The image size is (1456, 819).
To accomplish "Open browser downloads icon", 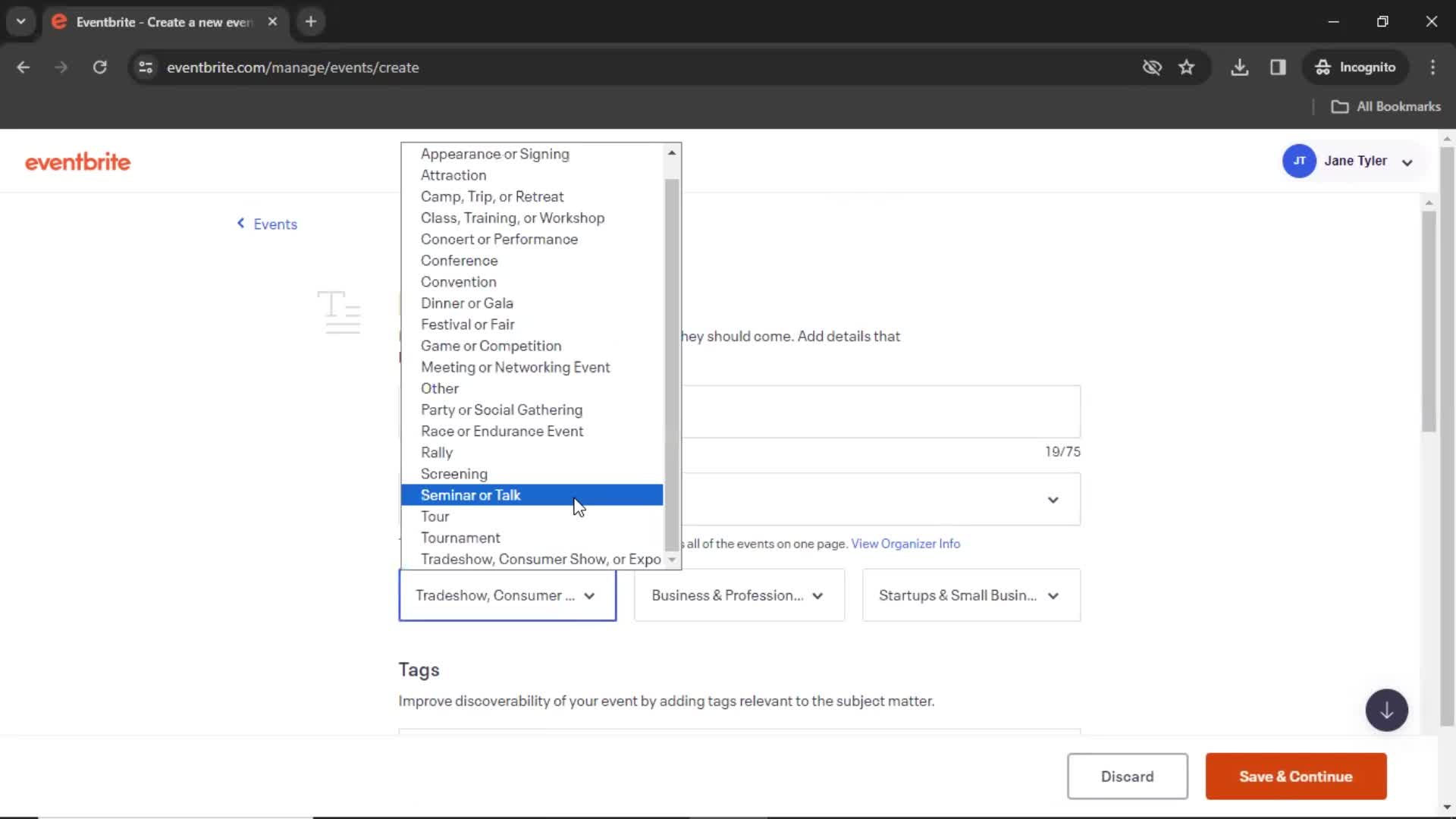I will click(1240, 67).
